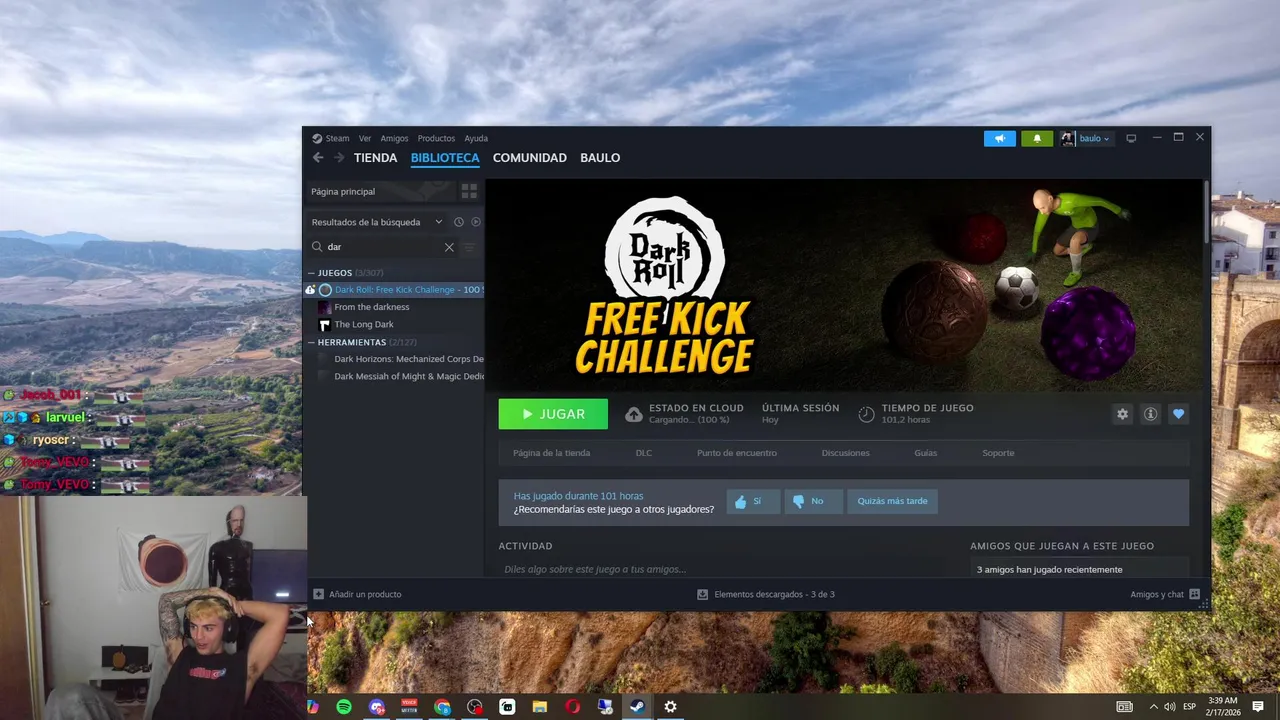Viewport: 1280px width, 720px height.
Task: Open game settings with the gear icon
Action: point(1122,414)
